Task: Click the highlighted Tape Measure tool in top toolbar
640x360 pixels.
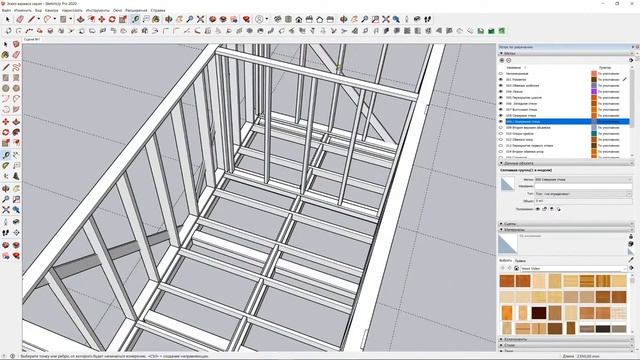Action: (x=135, y=19)
